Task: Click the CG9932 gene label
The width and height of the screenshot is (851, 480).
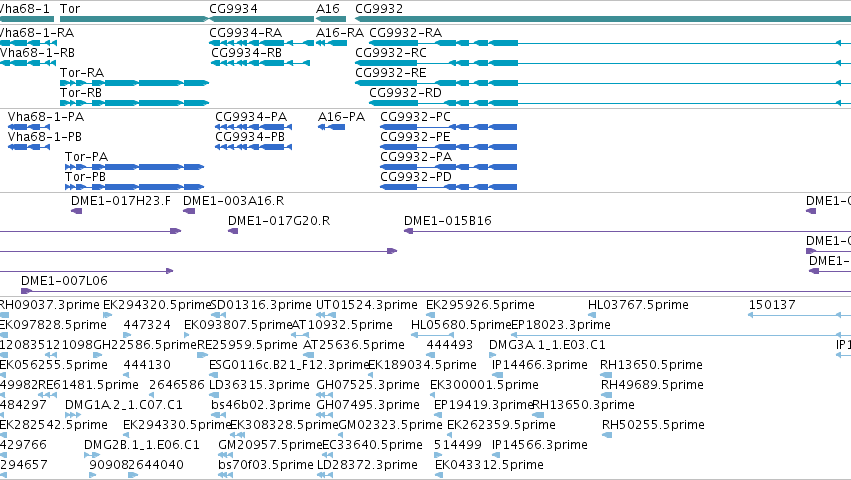Action: click(379, 9)
